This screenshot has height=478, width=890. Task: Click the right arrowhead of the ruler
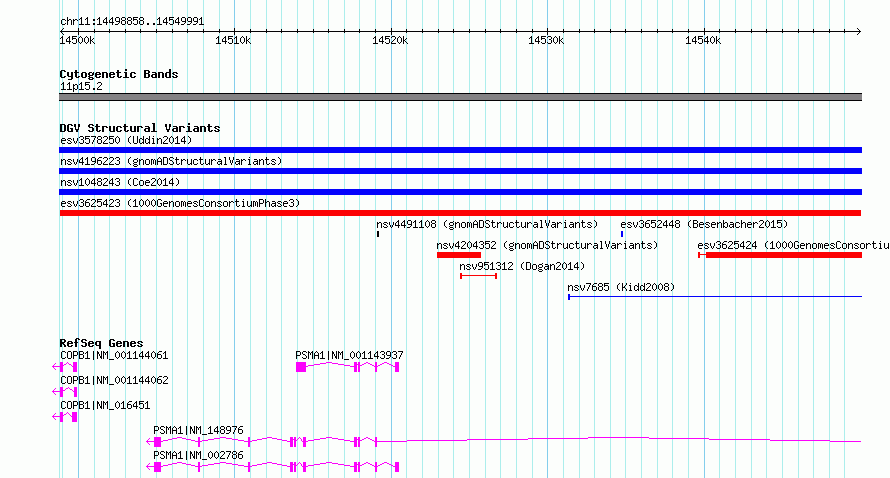point(858,32)
